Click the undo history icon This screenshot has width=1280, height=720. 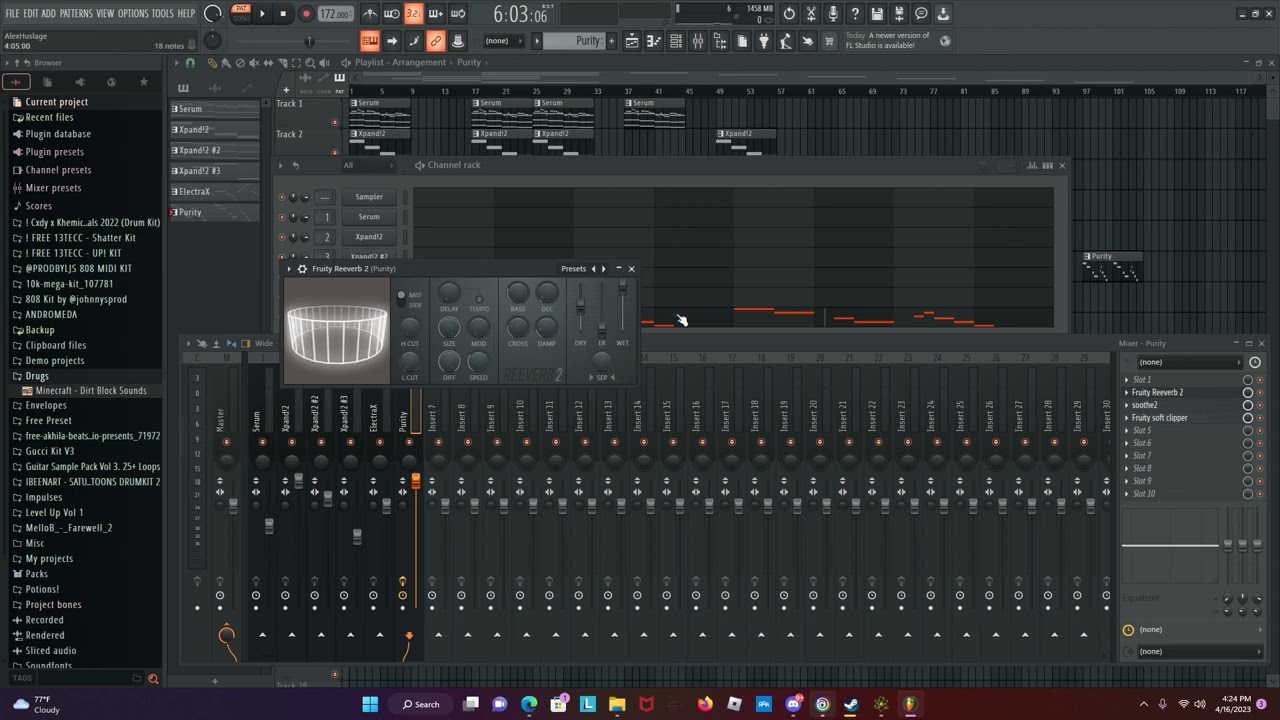point(788,14)
